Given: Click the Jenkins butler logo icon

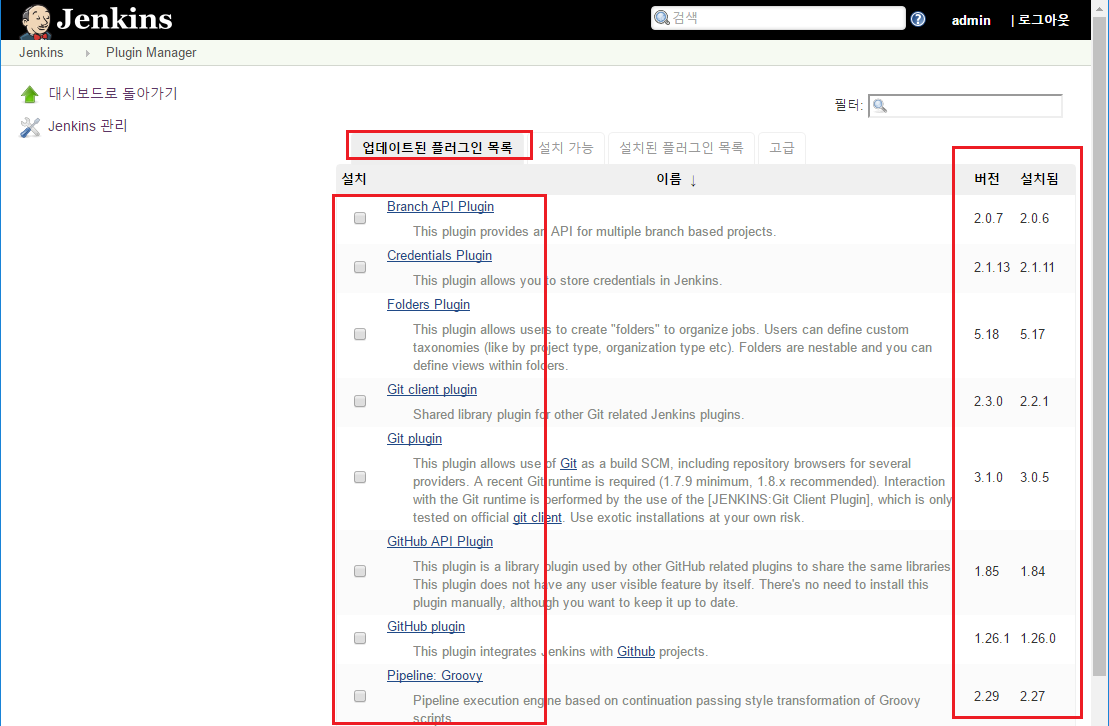Looking at the screenshot, I should tap(35, 21).
